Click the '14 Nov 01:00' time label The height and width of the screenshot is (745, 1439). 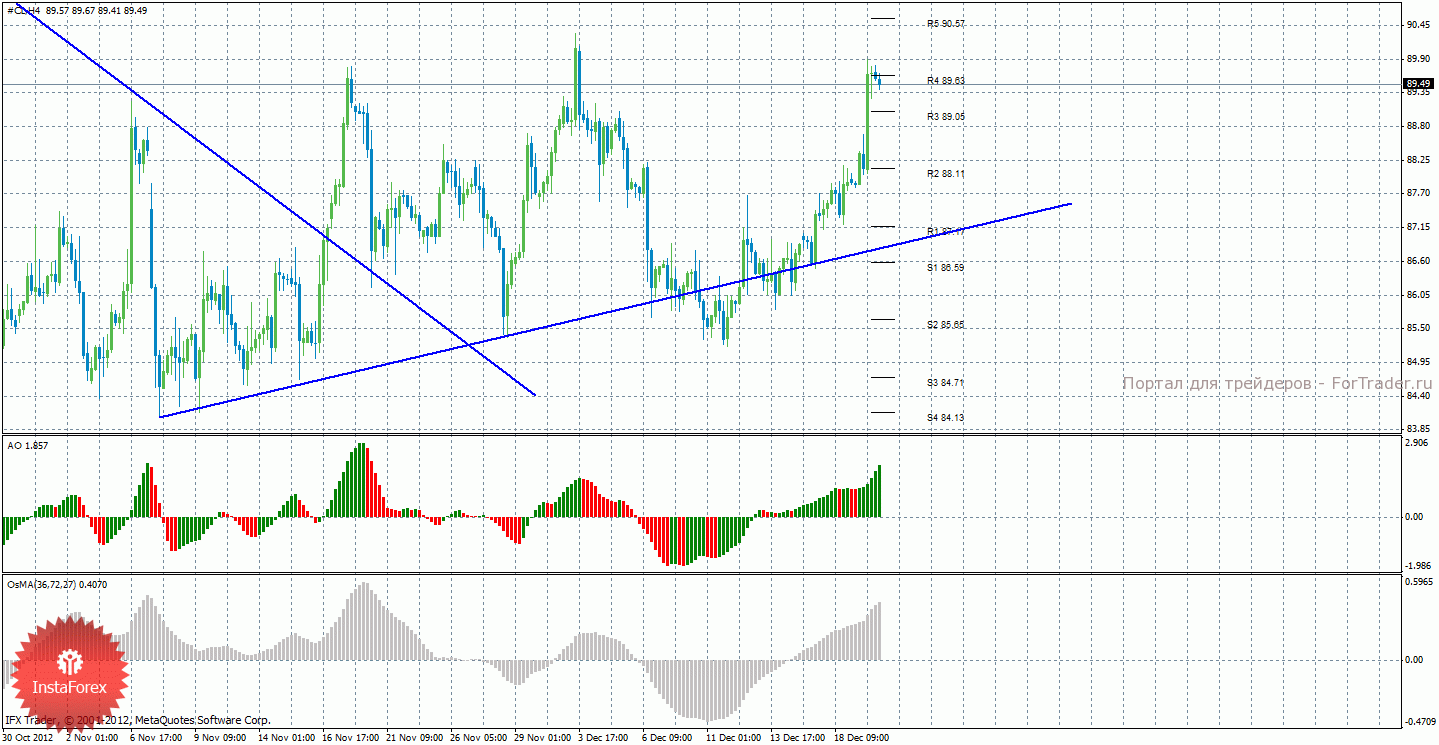point(288,738)
